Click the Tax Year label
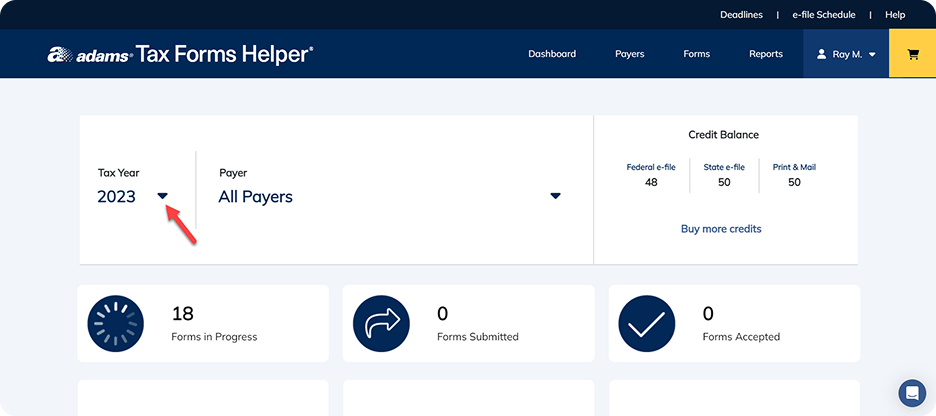This screenshot has width=936, height=416. click(118, 172)
